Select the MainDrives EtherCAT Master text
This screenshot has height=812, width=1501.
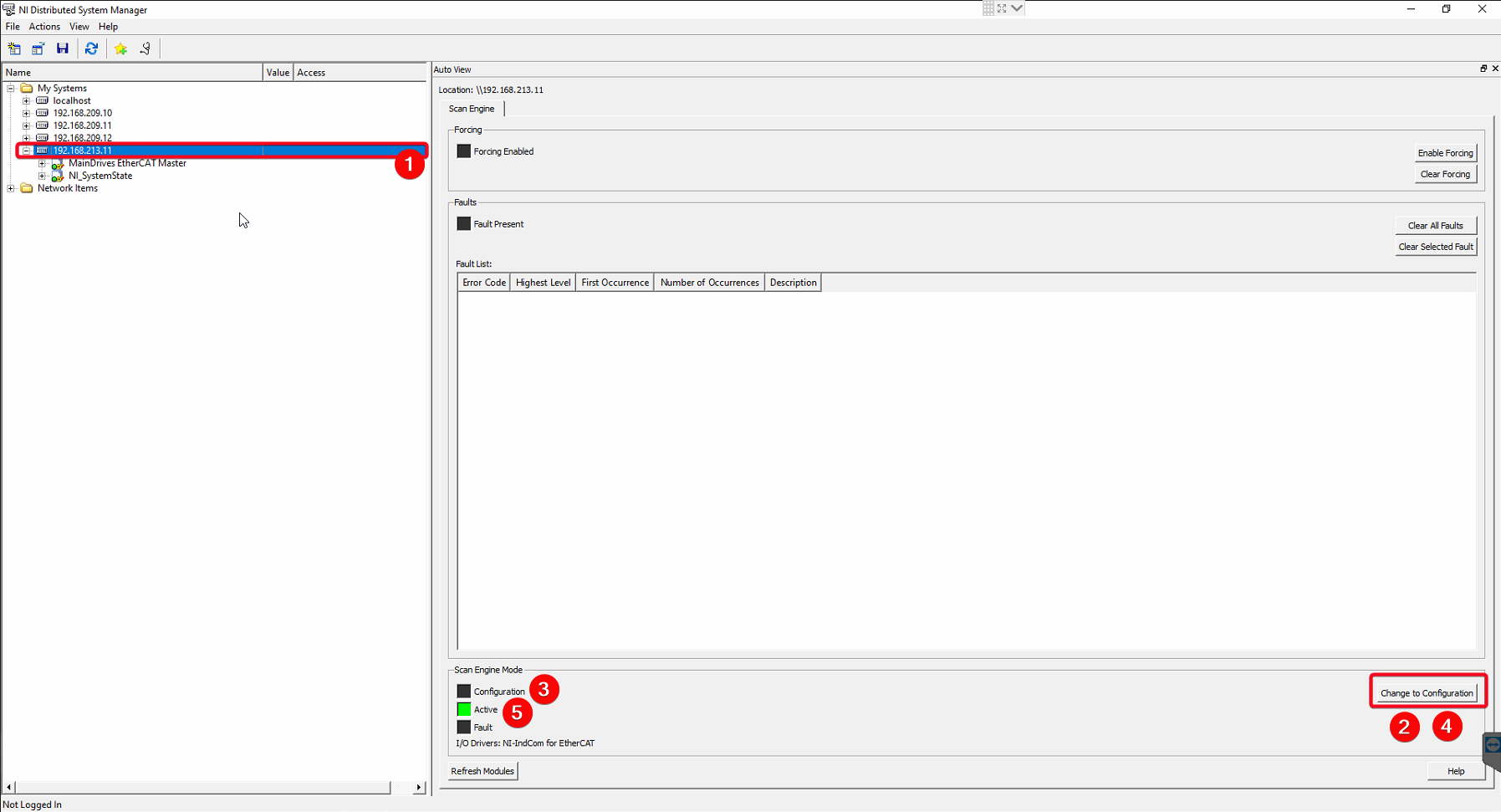127,163
